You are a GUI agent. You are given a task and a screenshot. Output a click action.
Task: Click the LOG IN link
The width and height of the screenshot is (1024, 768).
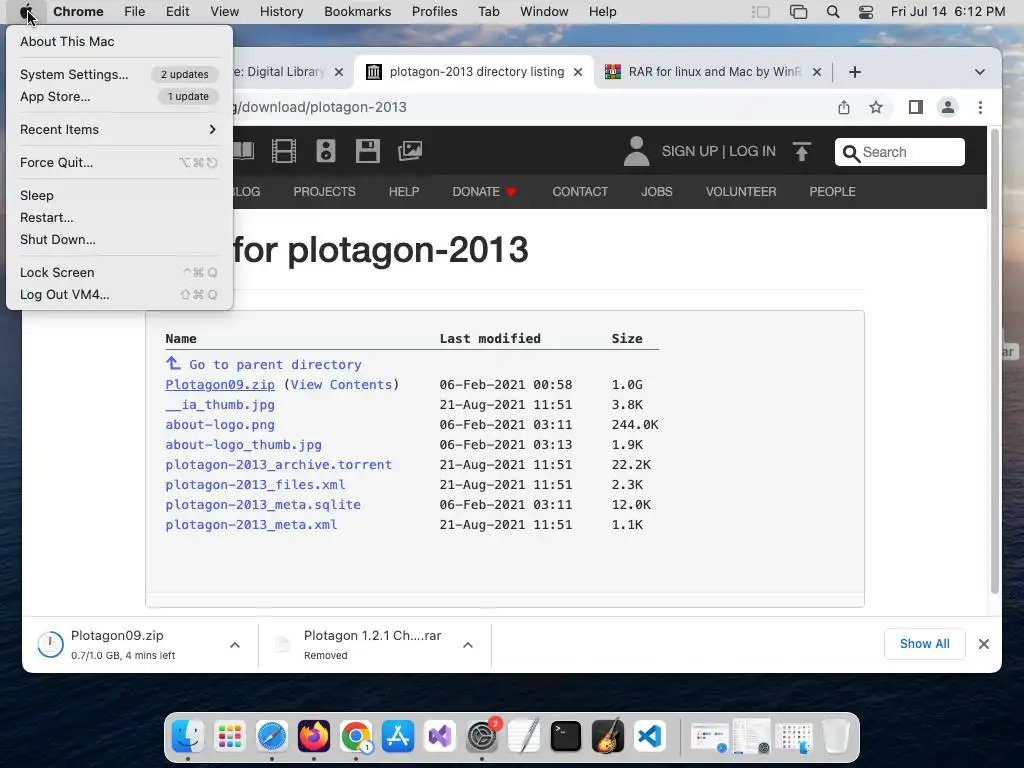click(752, 151)
